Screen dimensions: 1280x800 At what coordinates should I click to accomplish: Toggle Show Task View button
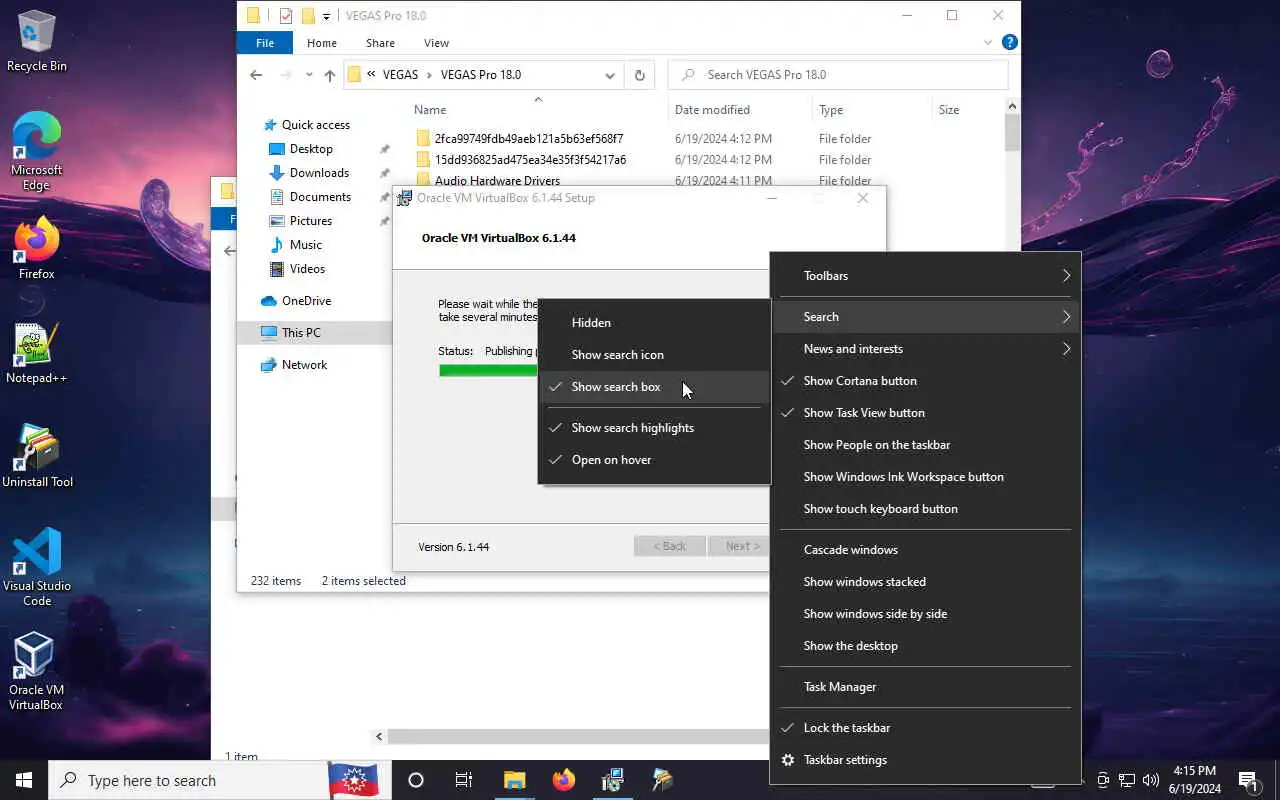[925, 413]
